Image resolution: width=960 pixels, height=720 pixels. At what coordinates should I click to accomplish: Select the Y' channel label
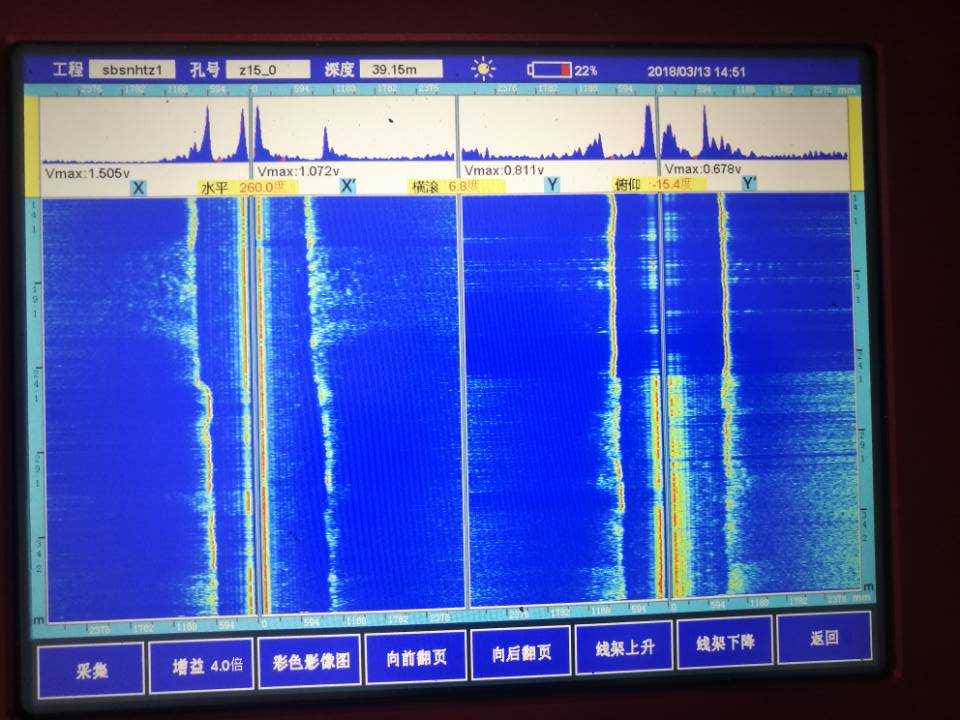pos(749,183)
